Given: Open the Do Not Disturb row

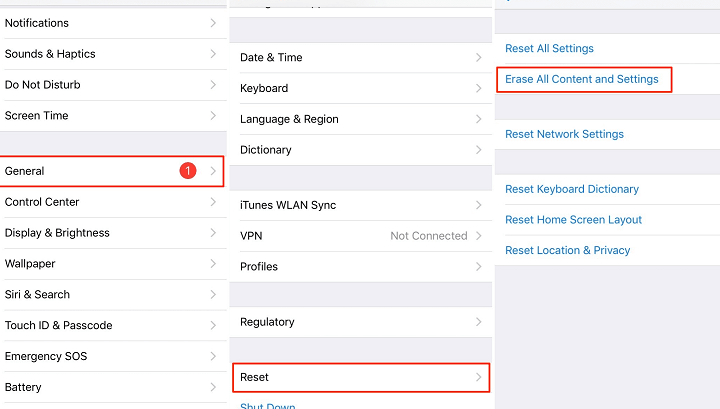Looking at the screenshot, I should coord(113,85).
